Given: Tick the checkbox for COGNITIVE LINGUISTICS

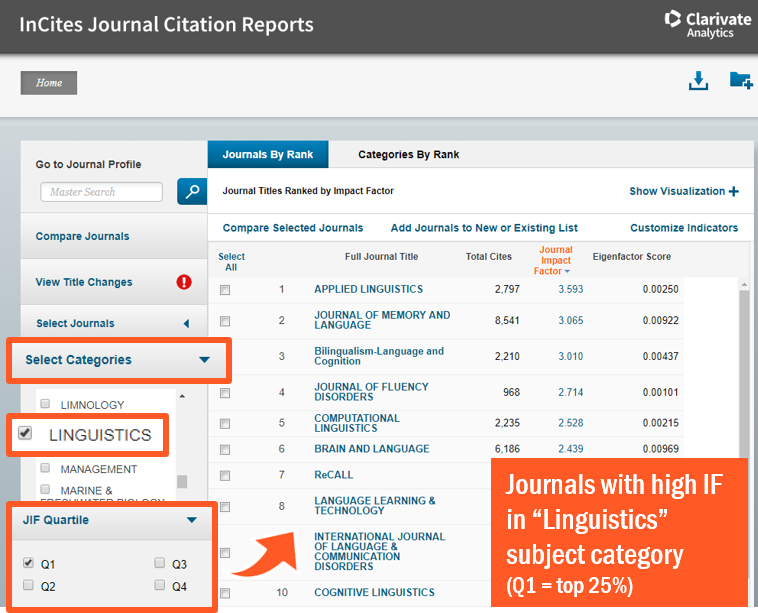Looking at the screenshot, I should pos(225,593).
